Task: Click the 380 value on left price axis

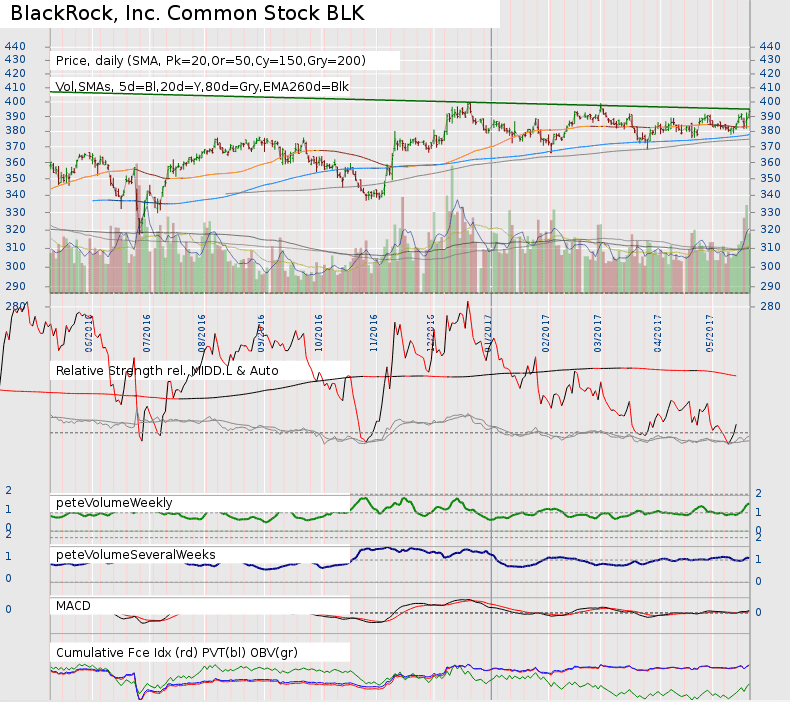Action: tap(15, 131)
